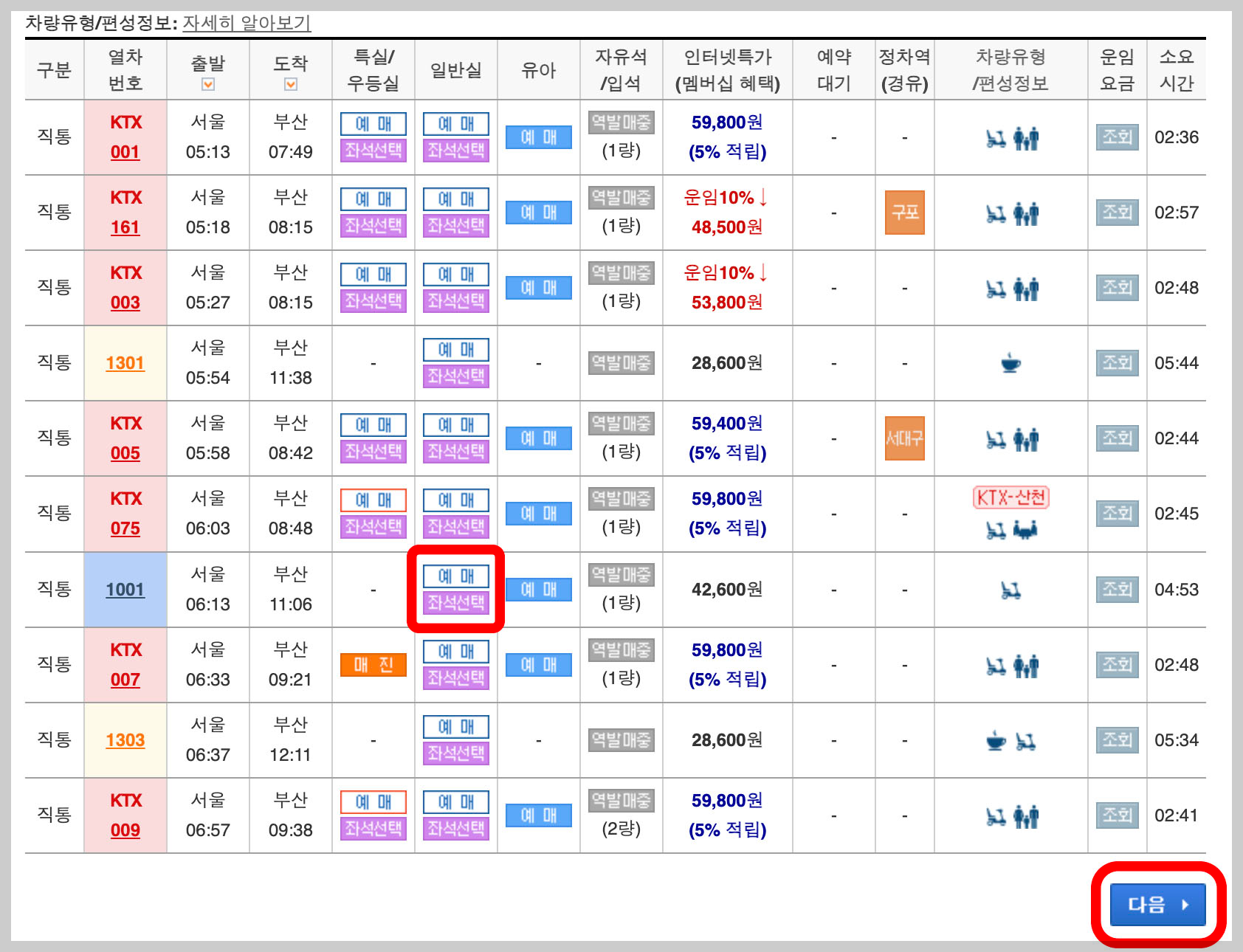This screenshot has width=1243, height=952.
Task: Click 좌석선택 seat selection for train 1001
Action: pyautogui.click(x=455, y=604)
